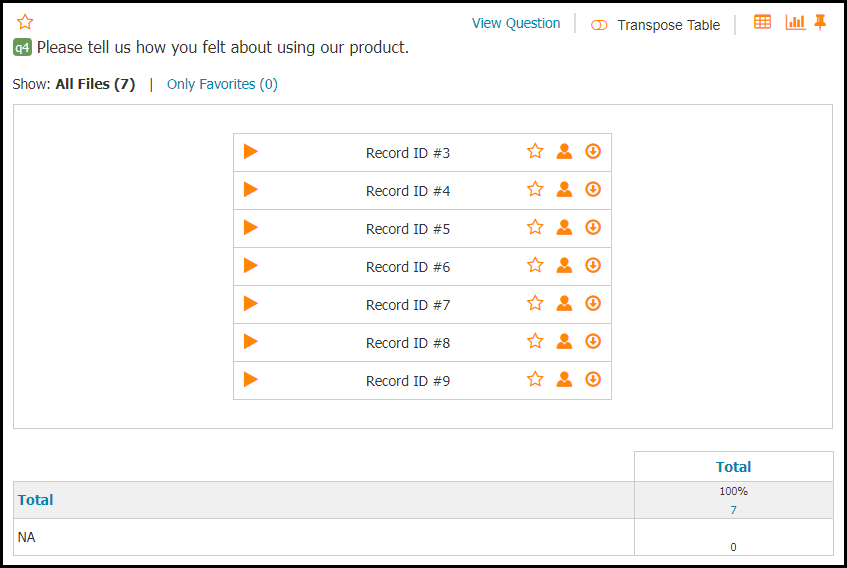The image size is (847, 568).
Task: Download file for Record ID #7
Action: 593,303
